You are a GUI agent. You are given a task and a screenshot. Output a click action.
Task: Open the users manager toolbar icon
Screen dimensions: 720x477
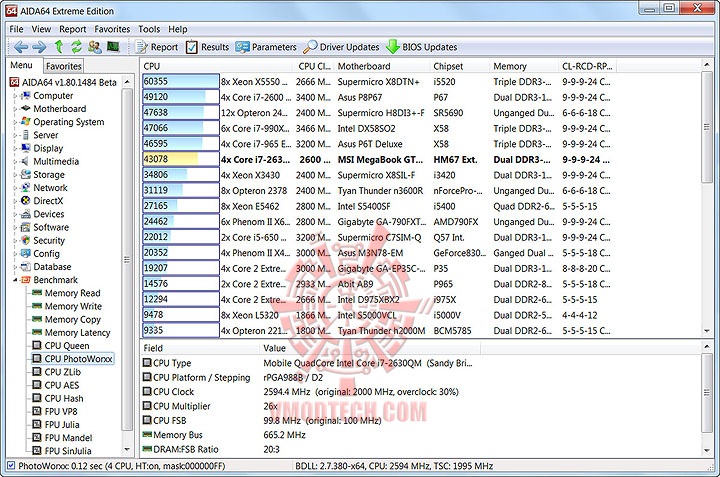point(95,46)
